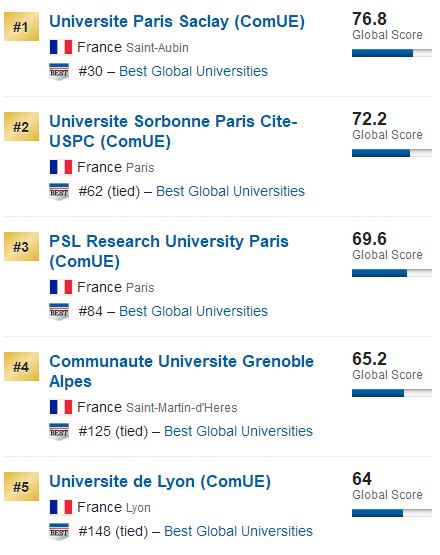The width and height of the screenshot is (440, 555).
Task: Click Best badge icon beside #84 ranking
Action: (59, 311)
